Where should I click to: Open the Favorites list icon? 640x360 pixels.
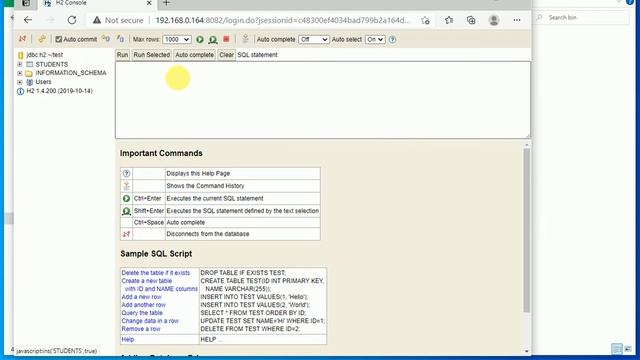449,20
